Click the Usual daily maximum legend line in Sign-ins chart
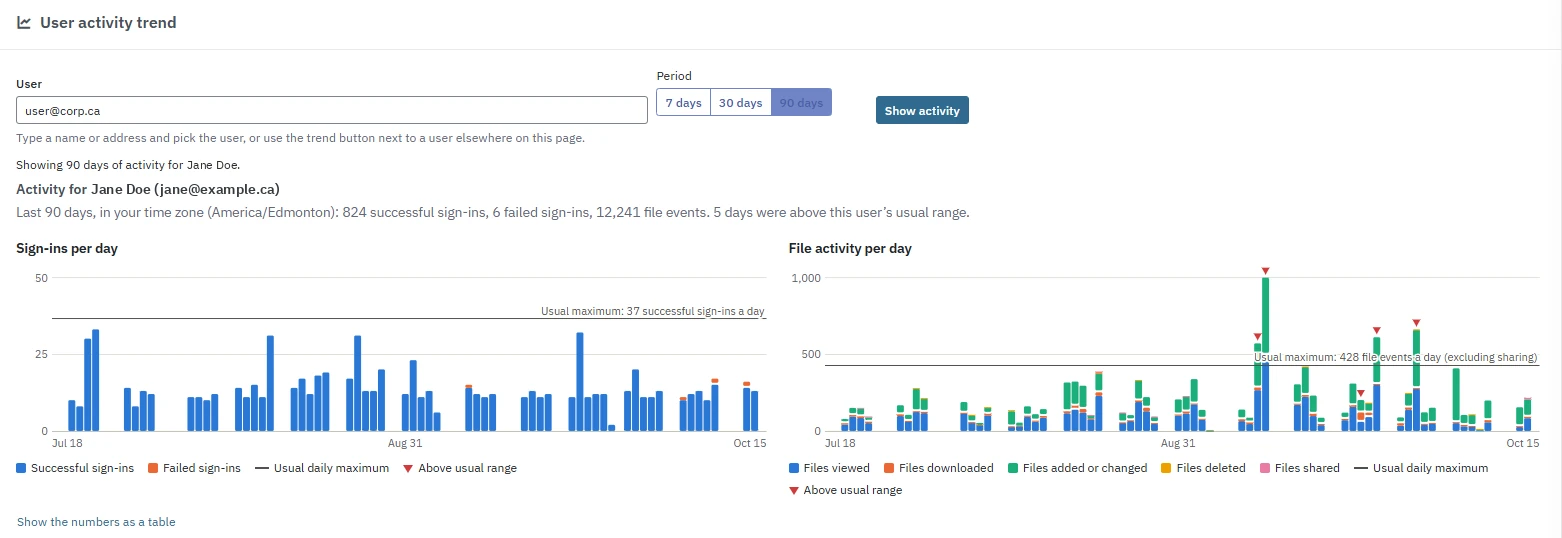 [x=263, y=468]
